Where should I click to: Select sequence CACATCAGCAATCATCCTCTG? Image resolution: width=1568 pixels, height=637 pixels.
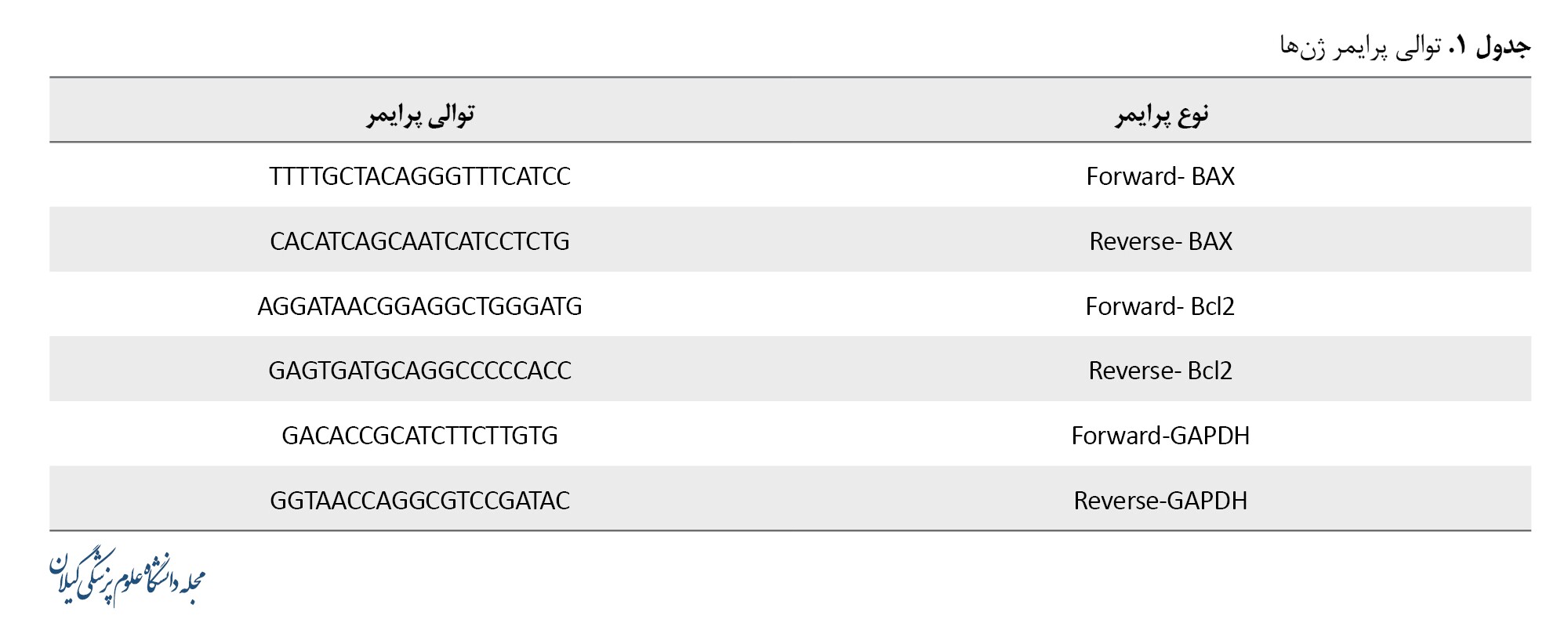click(419, 241)
